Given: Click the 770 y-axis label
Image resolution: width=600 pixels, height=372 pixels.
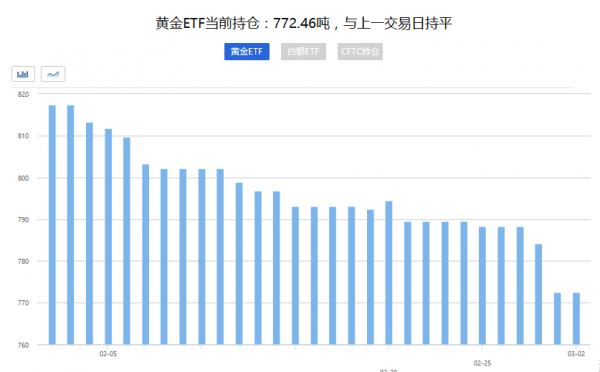Looking at the screenshot, I should pyautogui.click(x=23, y=303).
